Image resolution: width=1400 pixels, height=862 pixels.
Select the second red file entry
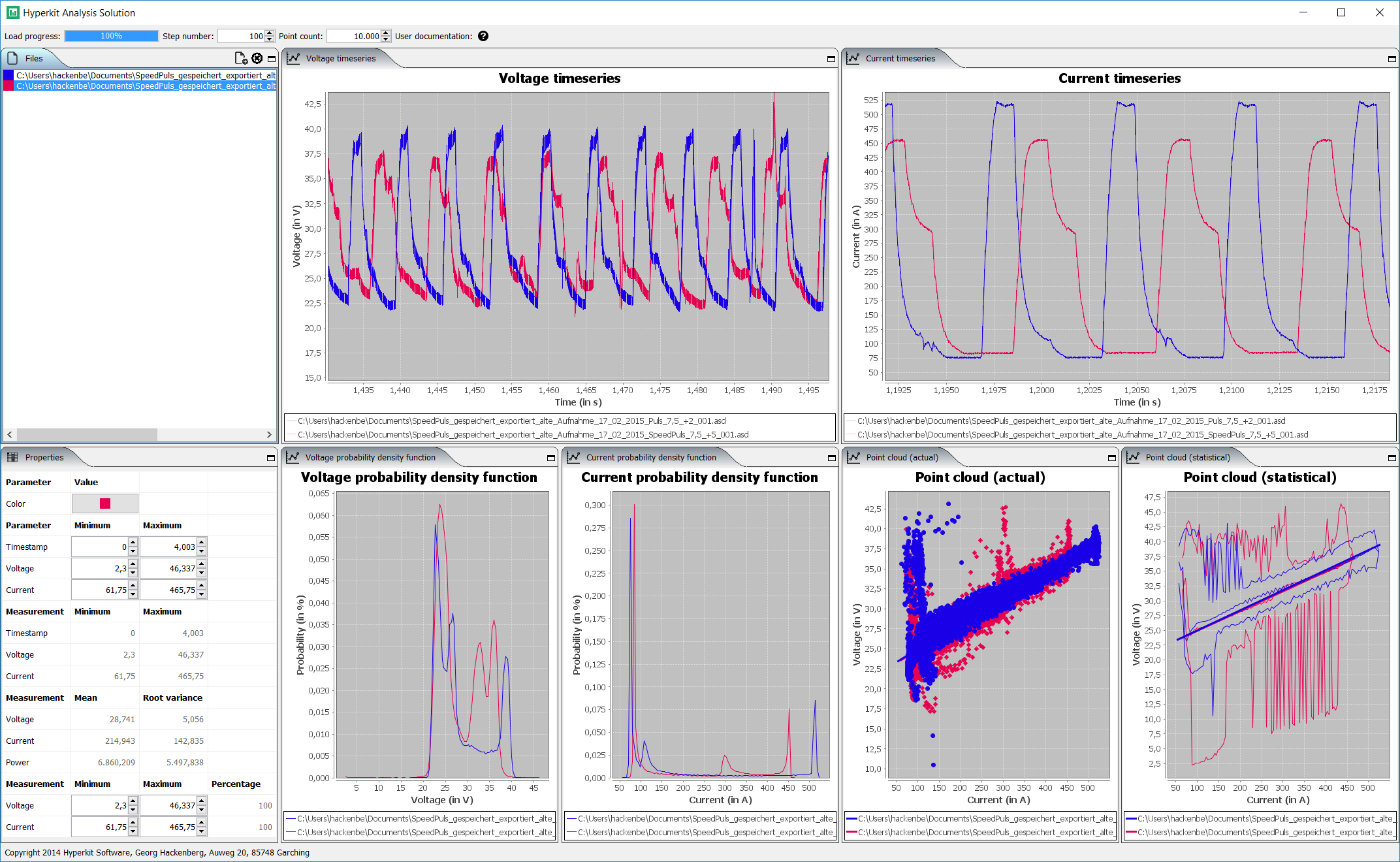point(140,86)
